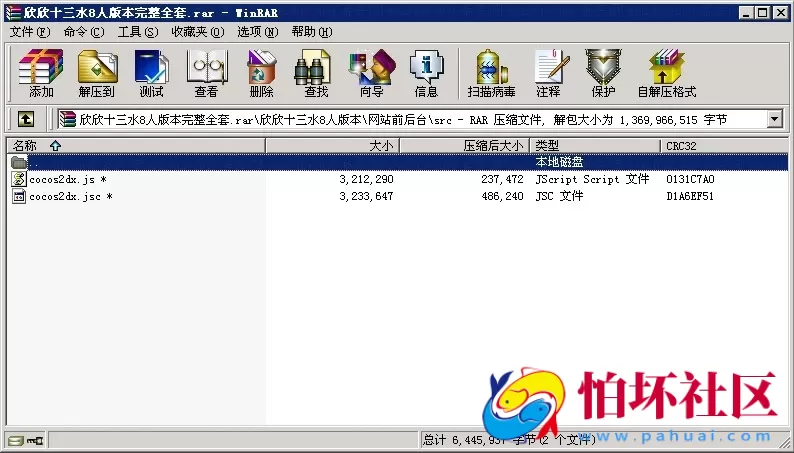The image size is (794, 453).
Task: Select the cocos2dx.jsc file name
Action: 71,196
